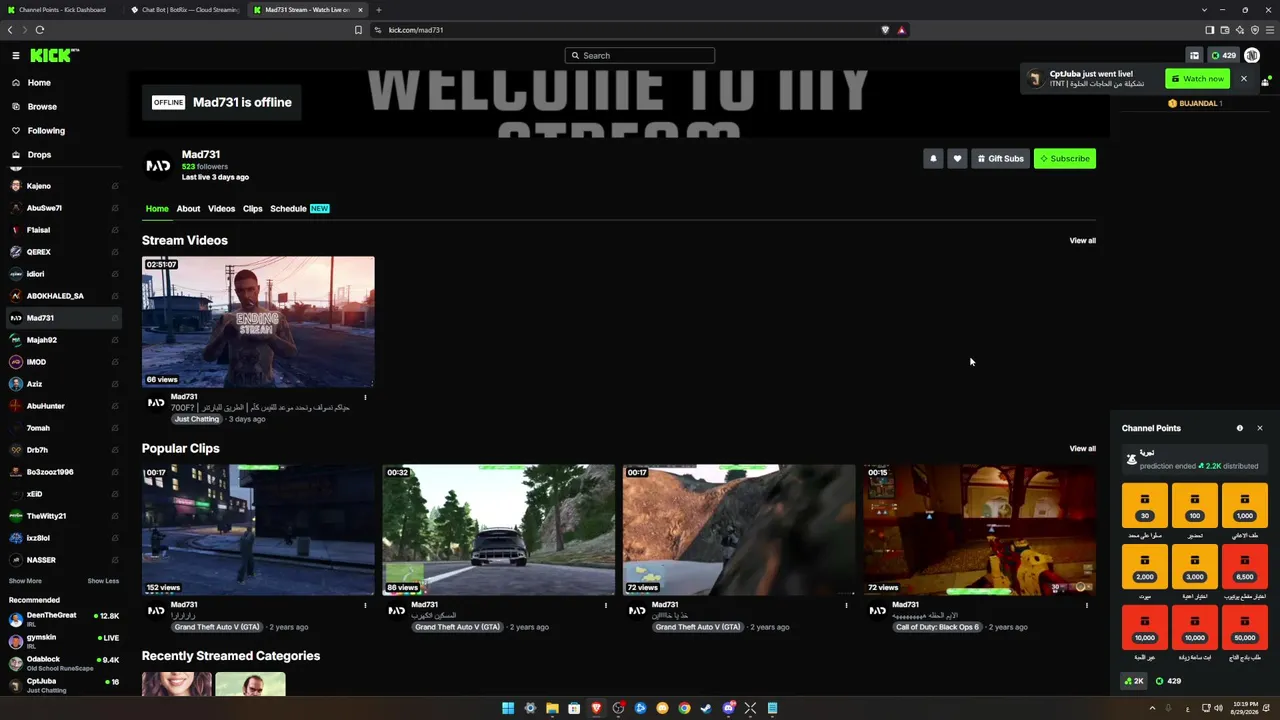Open the gift box icon in header
1280x720 pixels.
click(x=1194, y=55)
